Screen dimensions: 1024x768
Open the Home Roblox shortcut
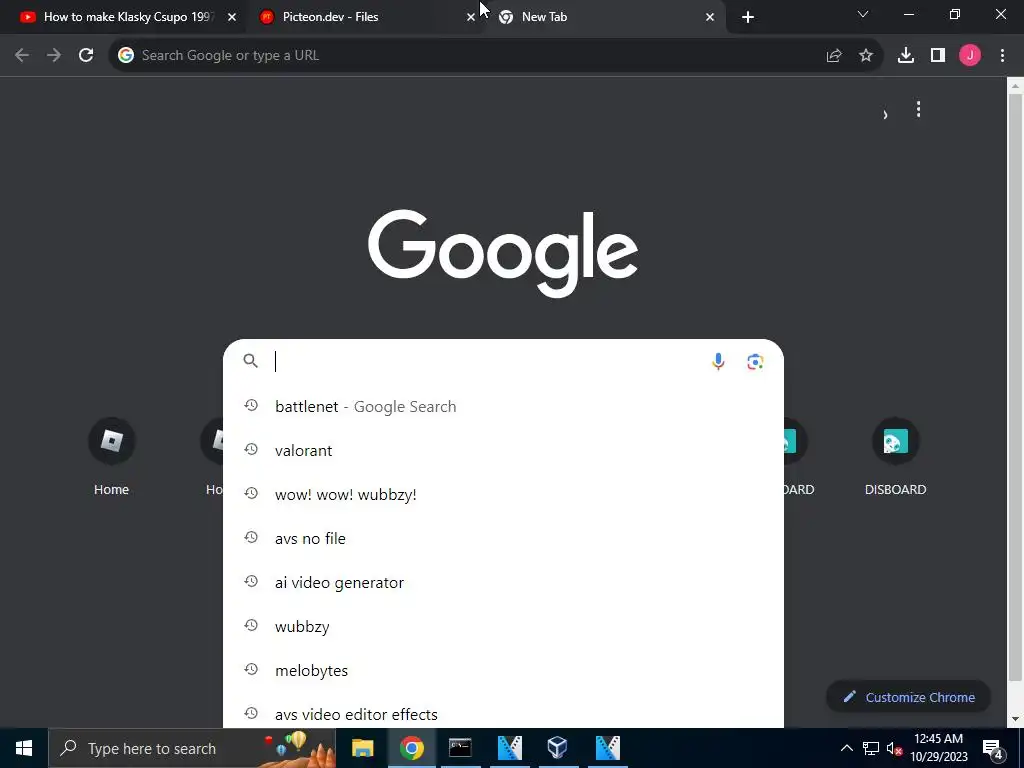click(x=112, y=457)
